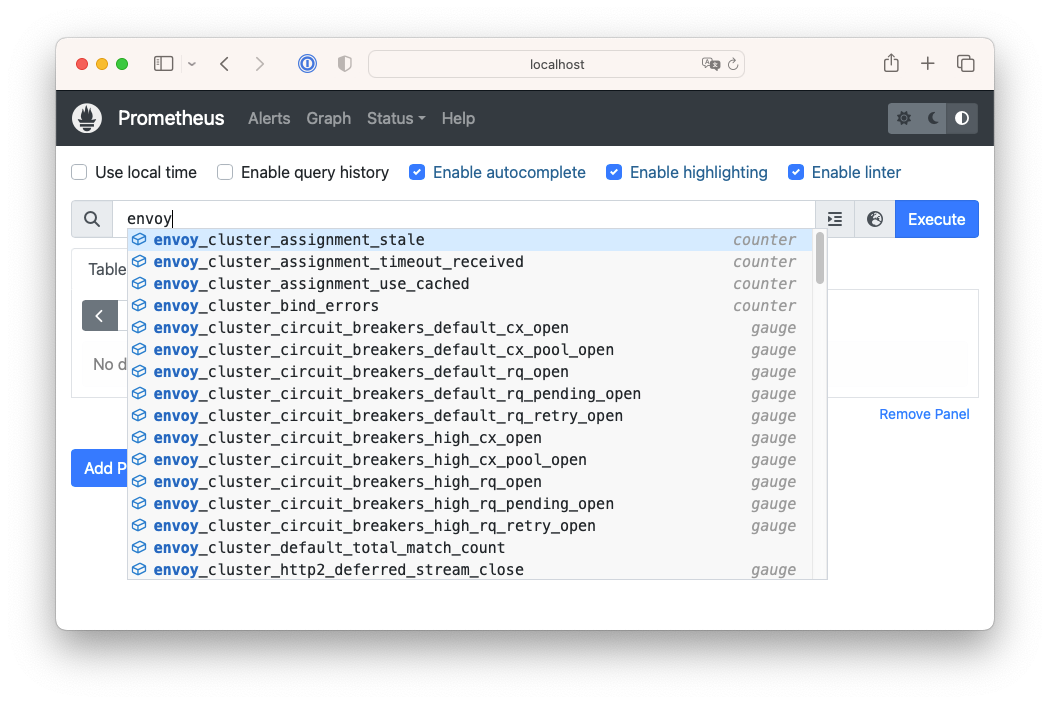Click cube icon beside envoy_cluster_bind_errors
1050x704 pixels.
(x=139, y=305)
